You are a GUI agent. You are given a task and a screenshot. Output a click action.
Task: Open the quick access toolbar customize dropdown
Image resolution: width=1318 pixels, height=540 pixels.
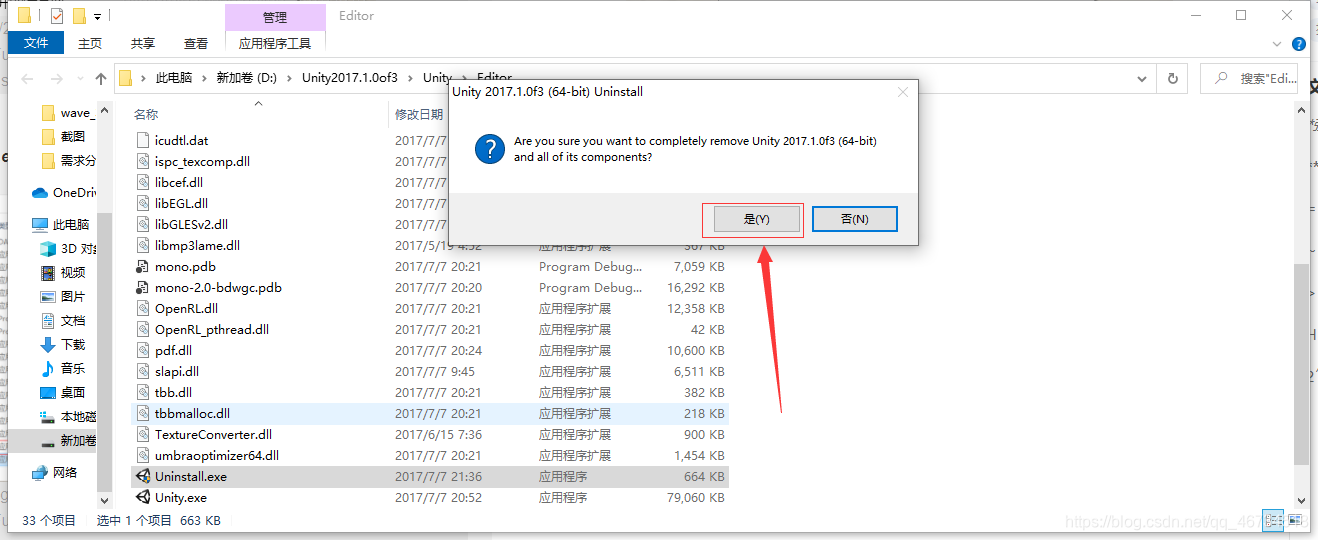click(97, 17)
